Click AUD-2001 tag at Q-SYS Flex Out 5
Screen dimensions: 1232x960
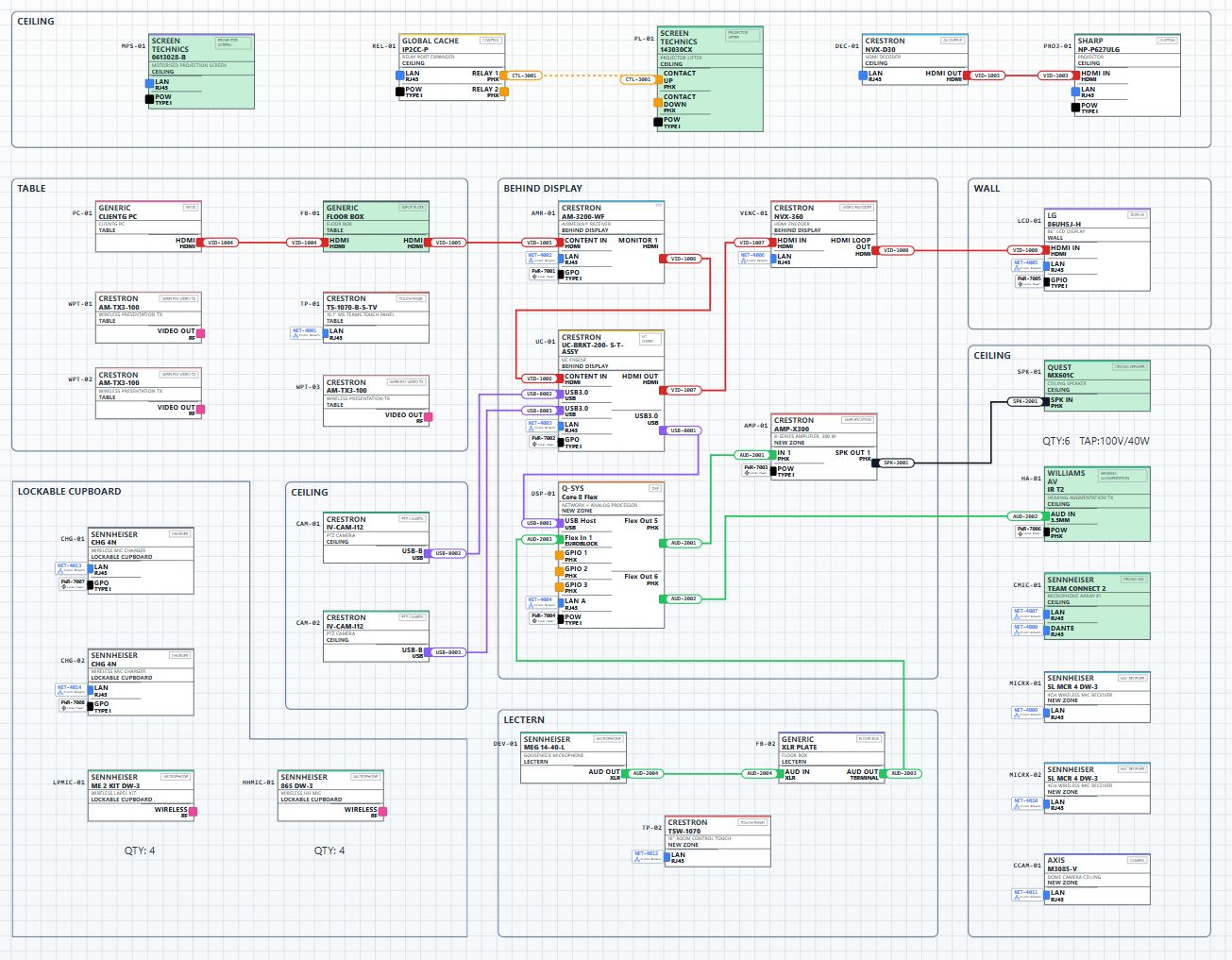pos(684,543)
